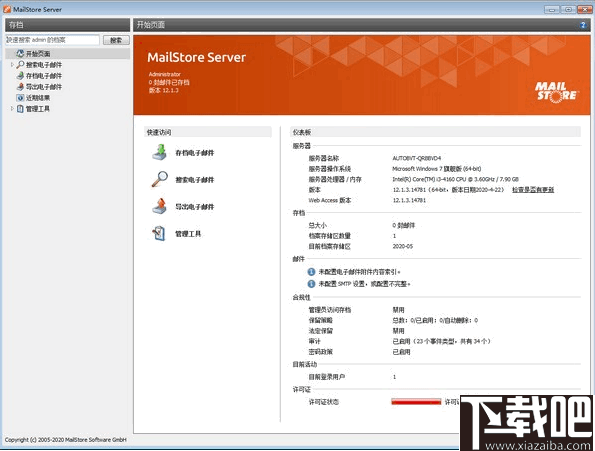
Task: Click the Administrator label in the orange banner
Action: click(x=165, y=74)
